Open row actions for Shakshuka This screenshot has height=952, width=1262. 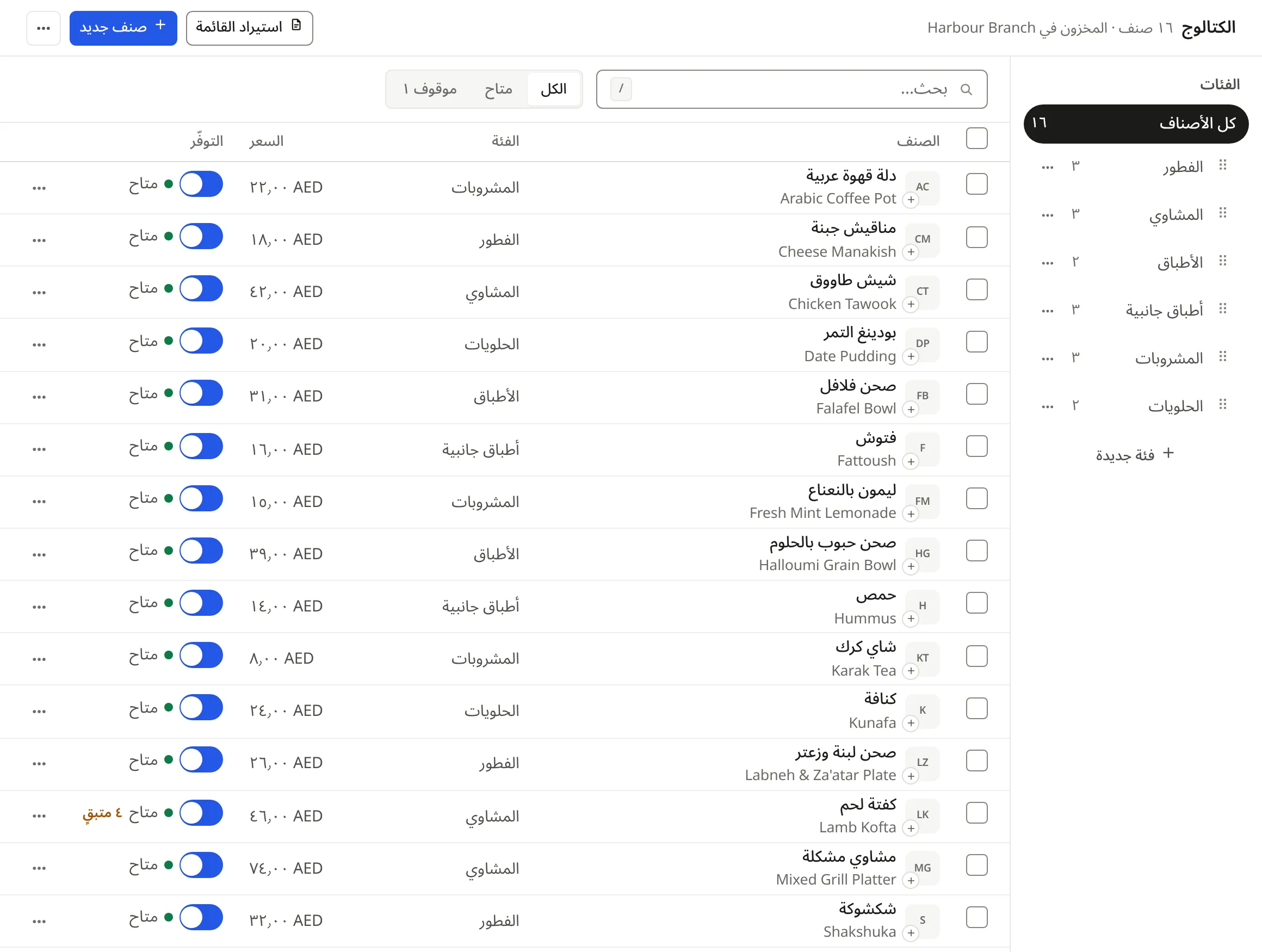click(39, 922)
